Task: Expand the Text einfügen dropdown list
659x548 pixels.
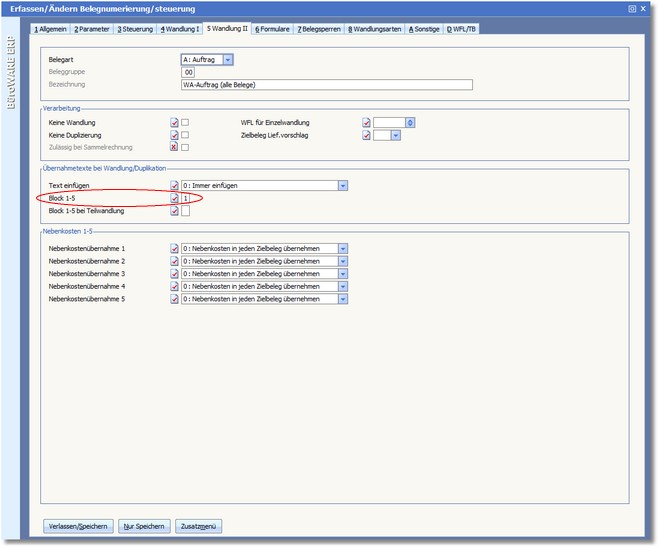Action: (343, 185)
